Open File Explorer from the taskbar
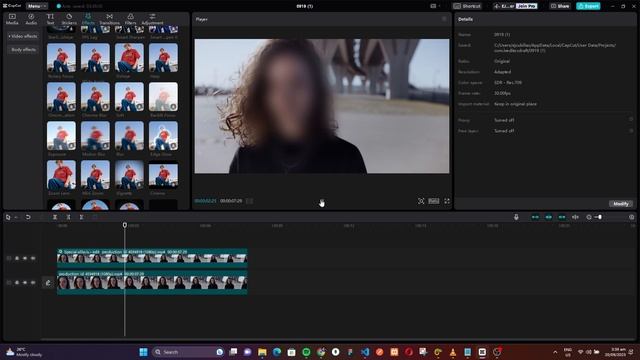640x360 pixels. 262,352
